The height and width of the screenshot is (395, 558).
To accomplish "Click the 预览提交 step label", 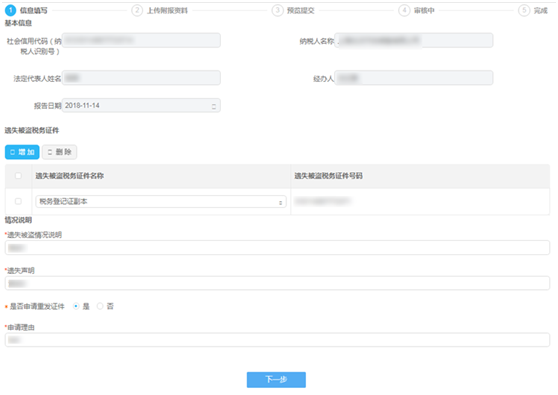I will tap(301, 11).
